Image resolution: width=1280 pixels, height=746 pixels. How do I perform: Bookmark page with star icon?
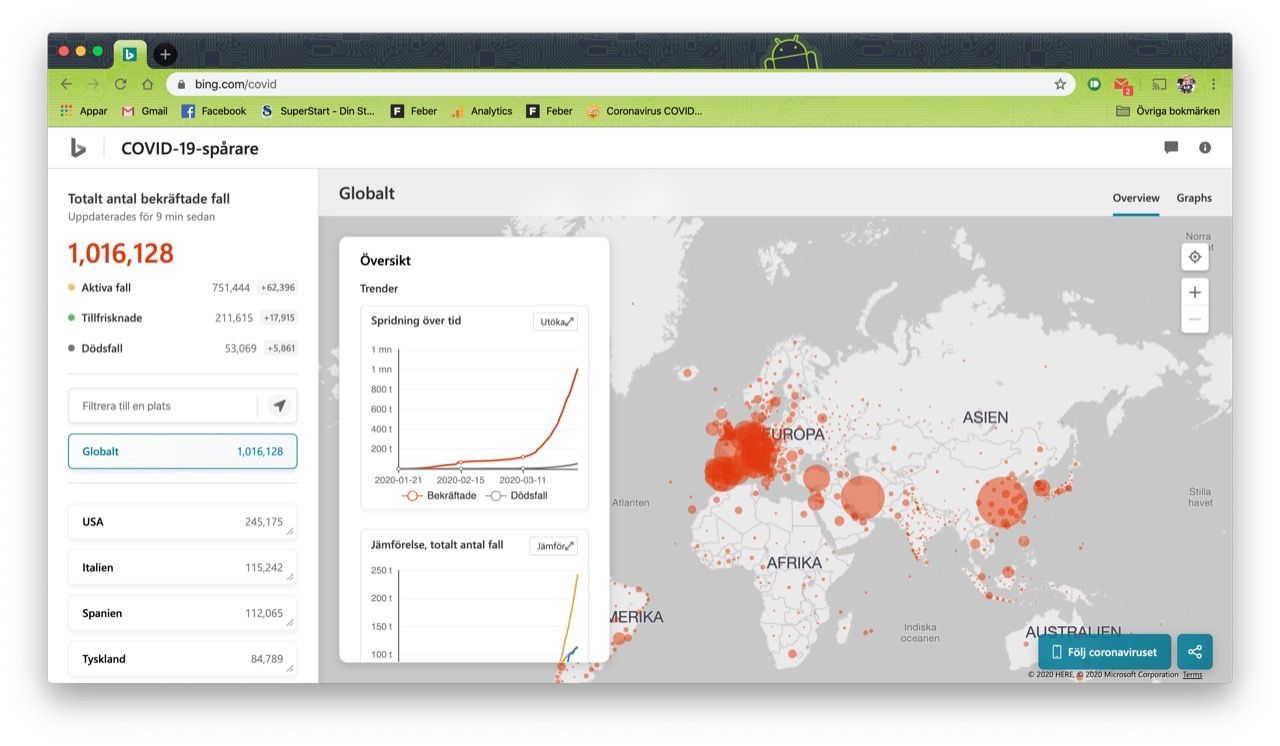tap(1060, 85)
